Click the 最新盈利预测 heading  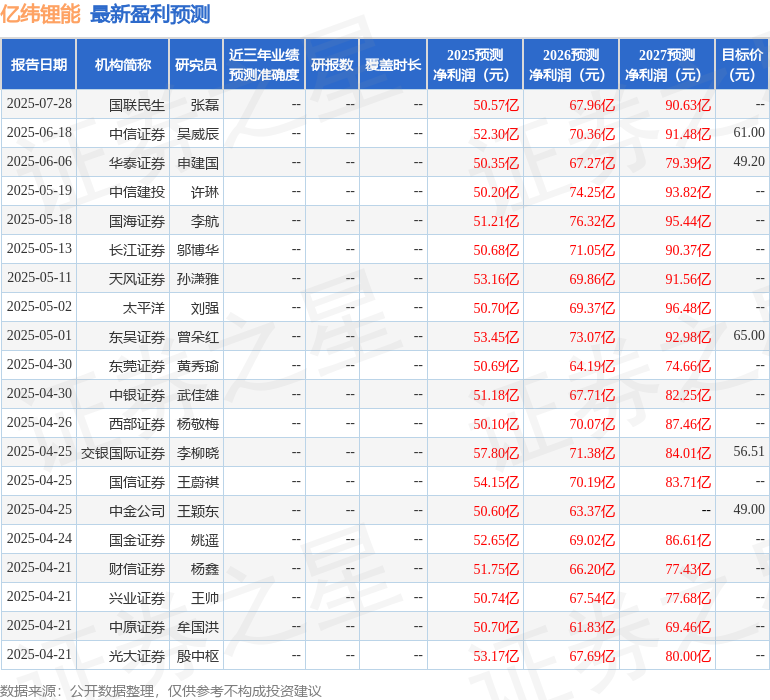(x=150, y=14)
